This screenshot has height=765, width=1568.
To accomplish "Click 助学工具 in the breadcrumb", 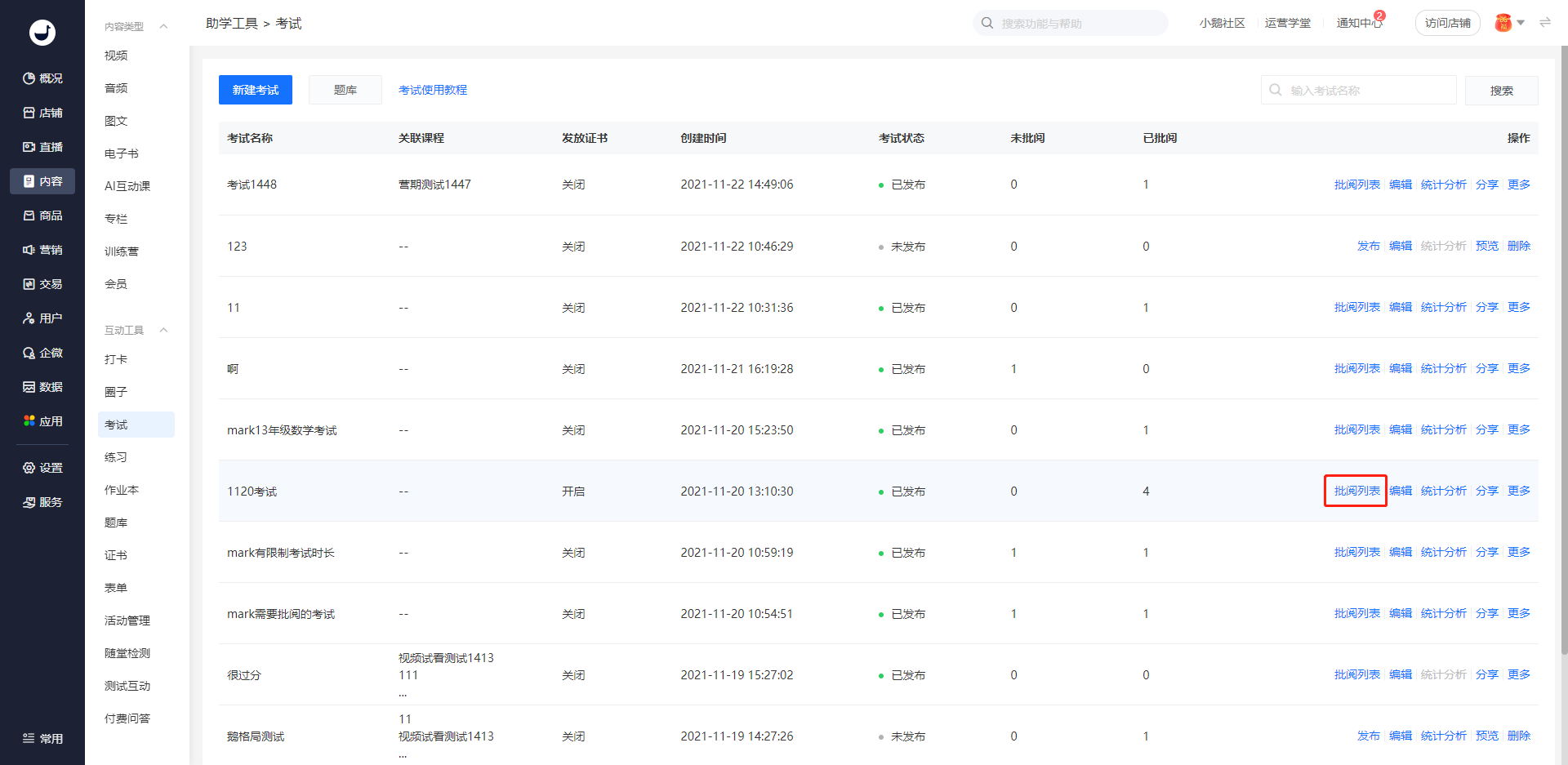I will [x=232, y=24].
